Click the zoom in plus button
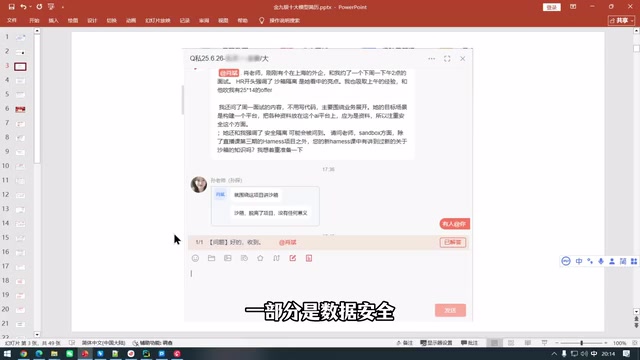The image size is (640, 360). click(x=606, y=343)
